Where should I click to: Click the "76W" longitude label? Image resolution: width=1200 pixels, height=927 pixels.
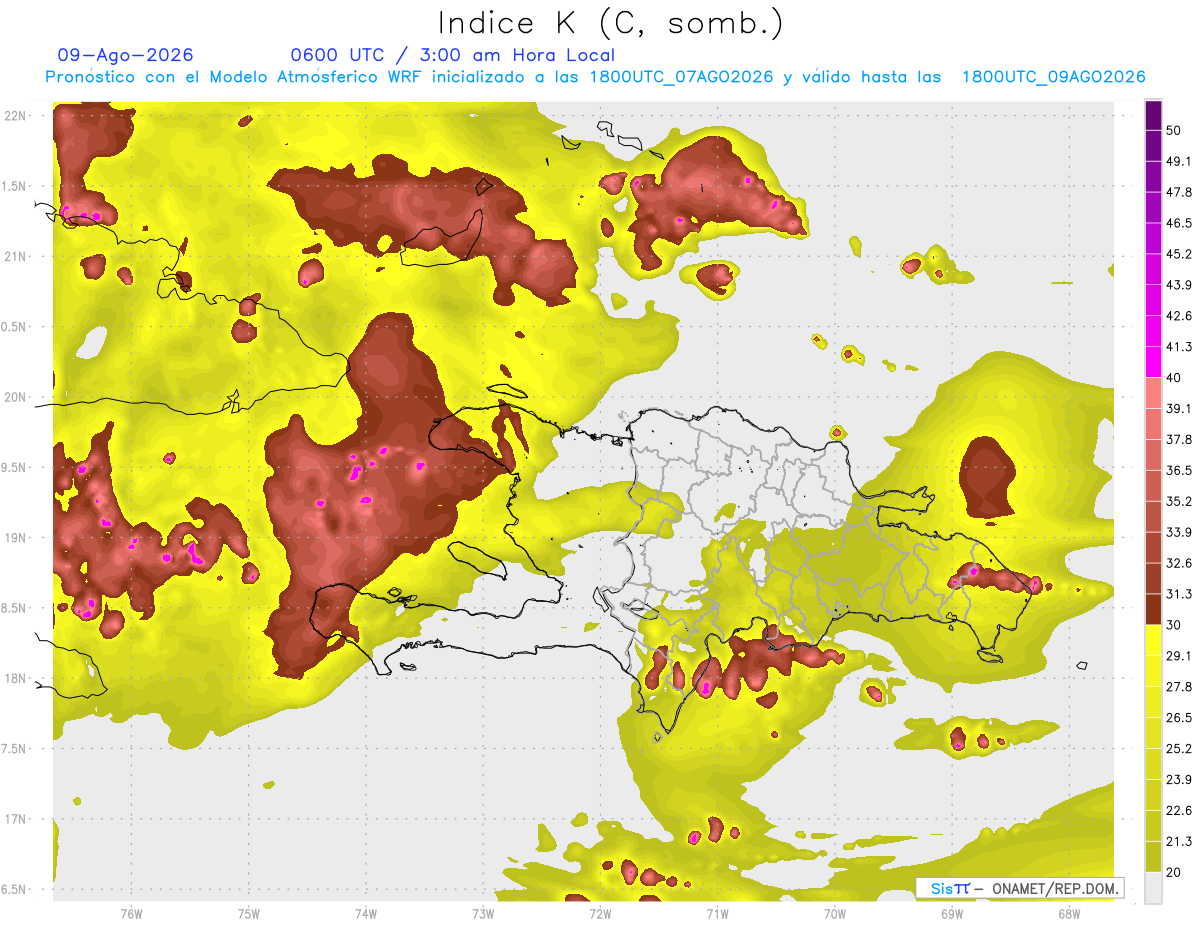tap(131, 913)
